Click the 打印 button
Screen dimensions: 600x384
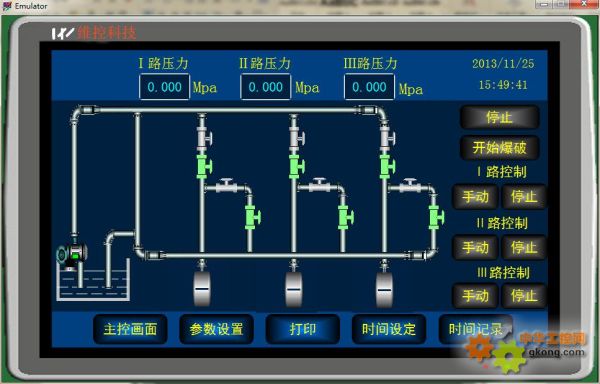pos(303,329)
